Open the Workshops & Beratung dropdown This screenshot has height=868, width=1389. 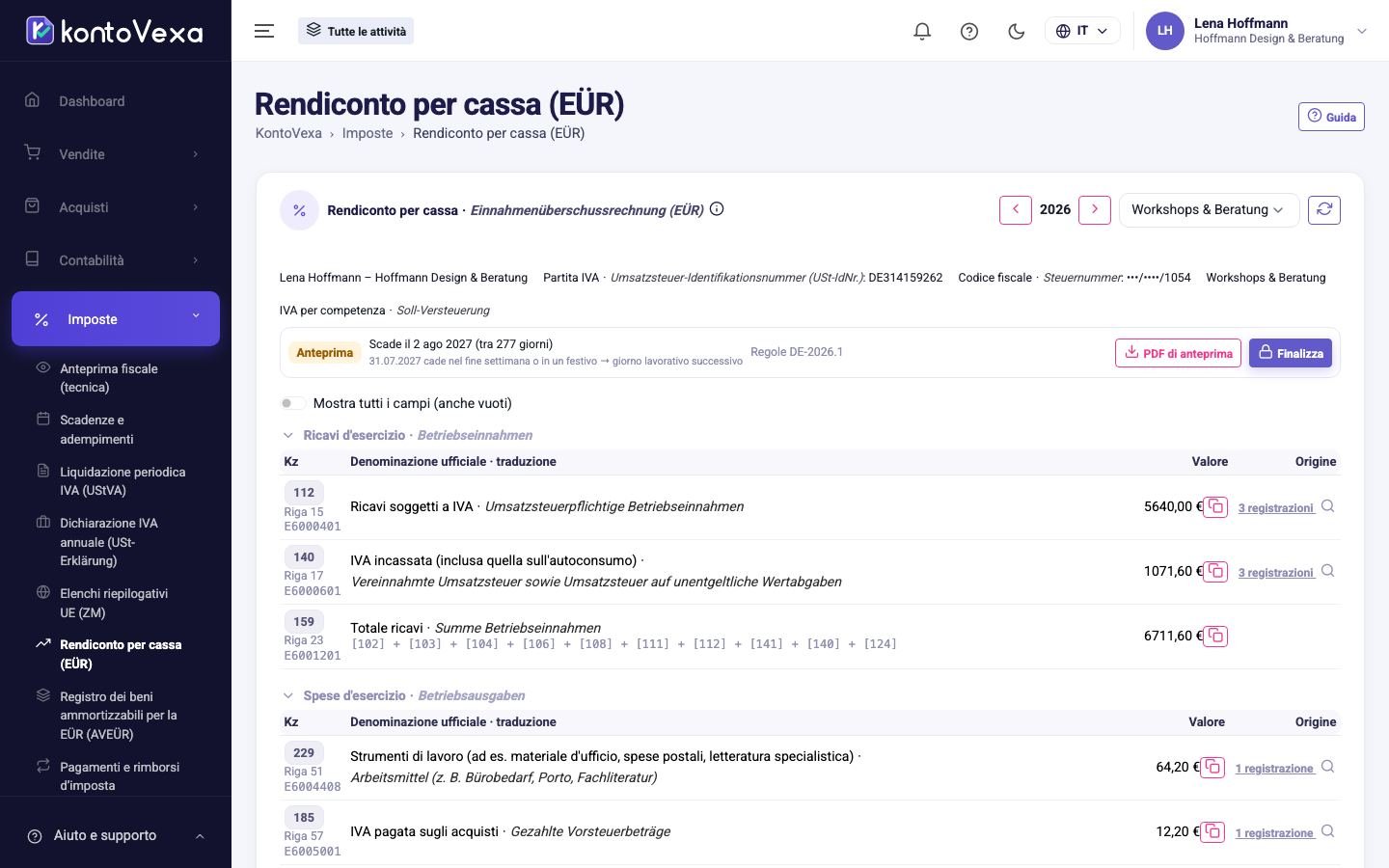click(x=1209, y=209)
